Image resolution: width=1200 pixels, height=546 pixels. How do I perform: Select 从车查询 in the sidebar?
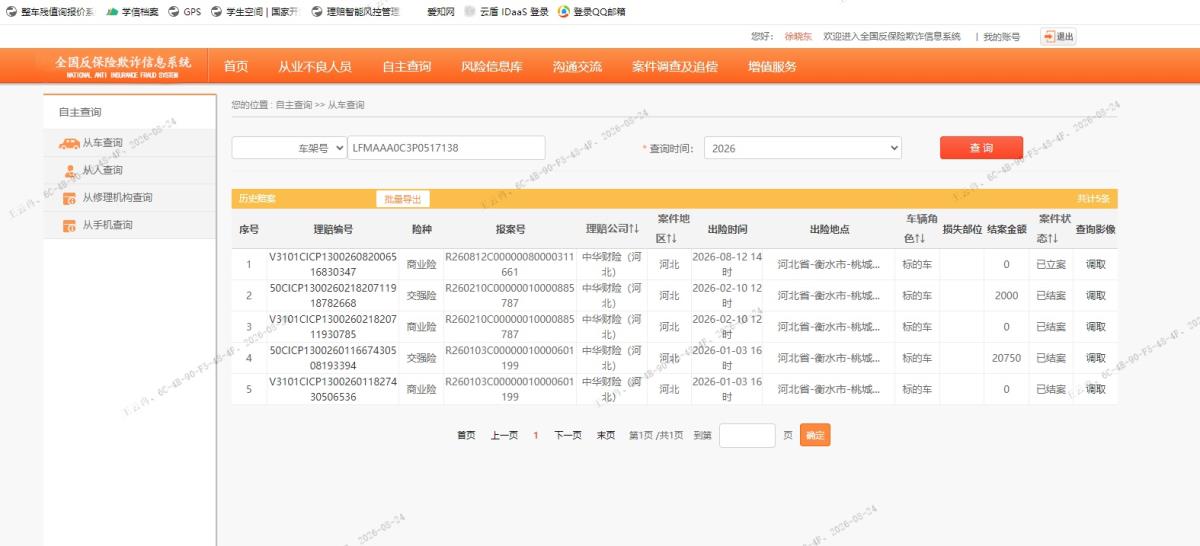pos(103,143)
